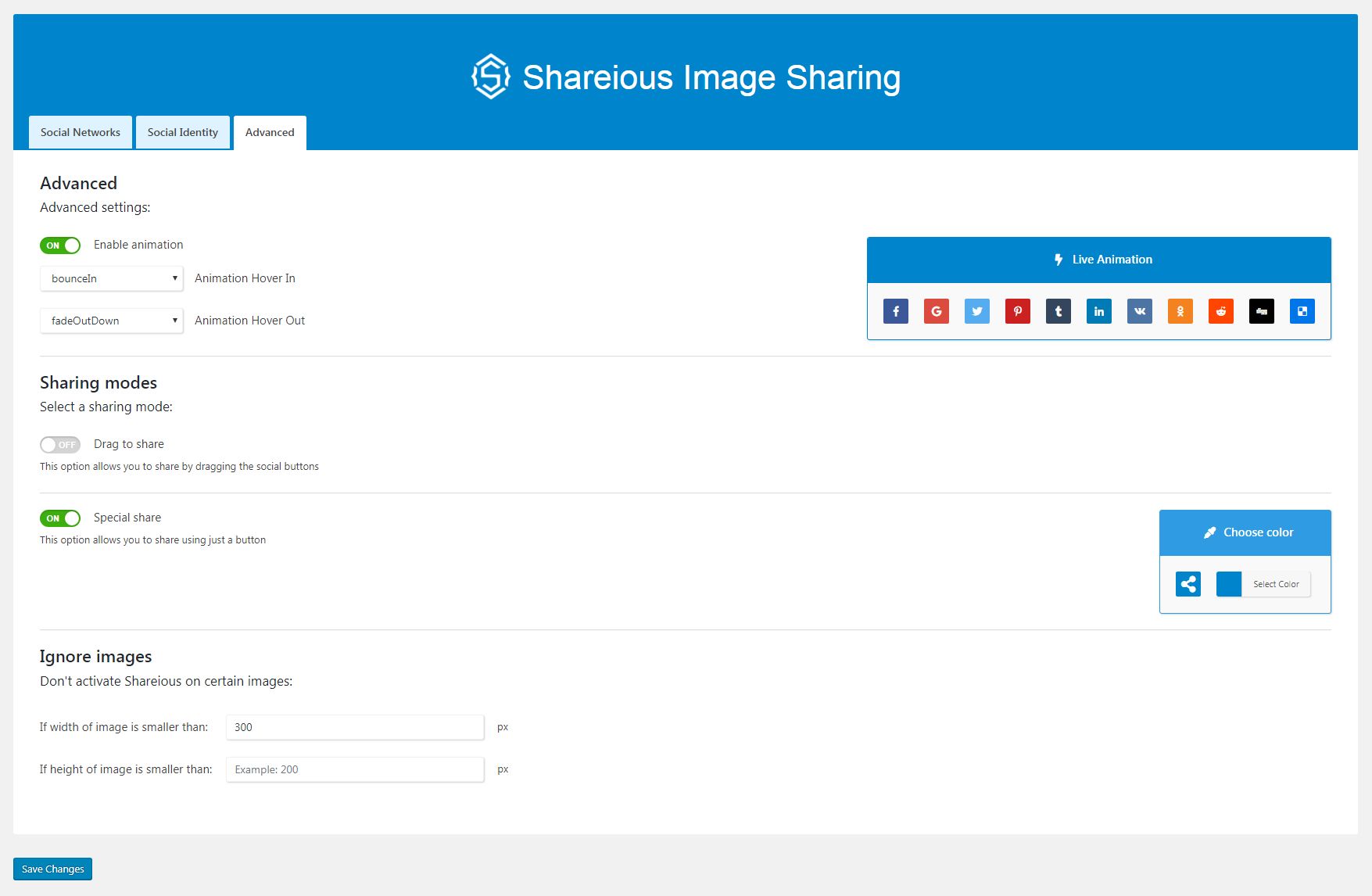The width and height of the screenshot is (1372, 896).
Task: Turn on Drag to share toggle
Action: point(60,445)
